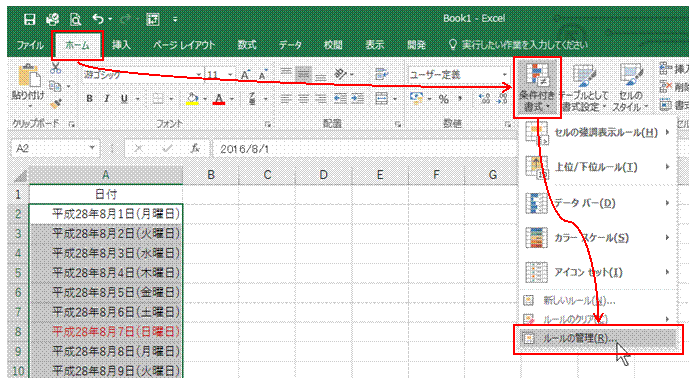Image resolution: width=698 pixels, height=385 pixels.
Task: Select ルールの管理(R)... menu entry
Action: click(x=598, y=339)
